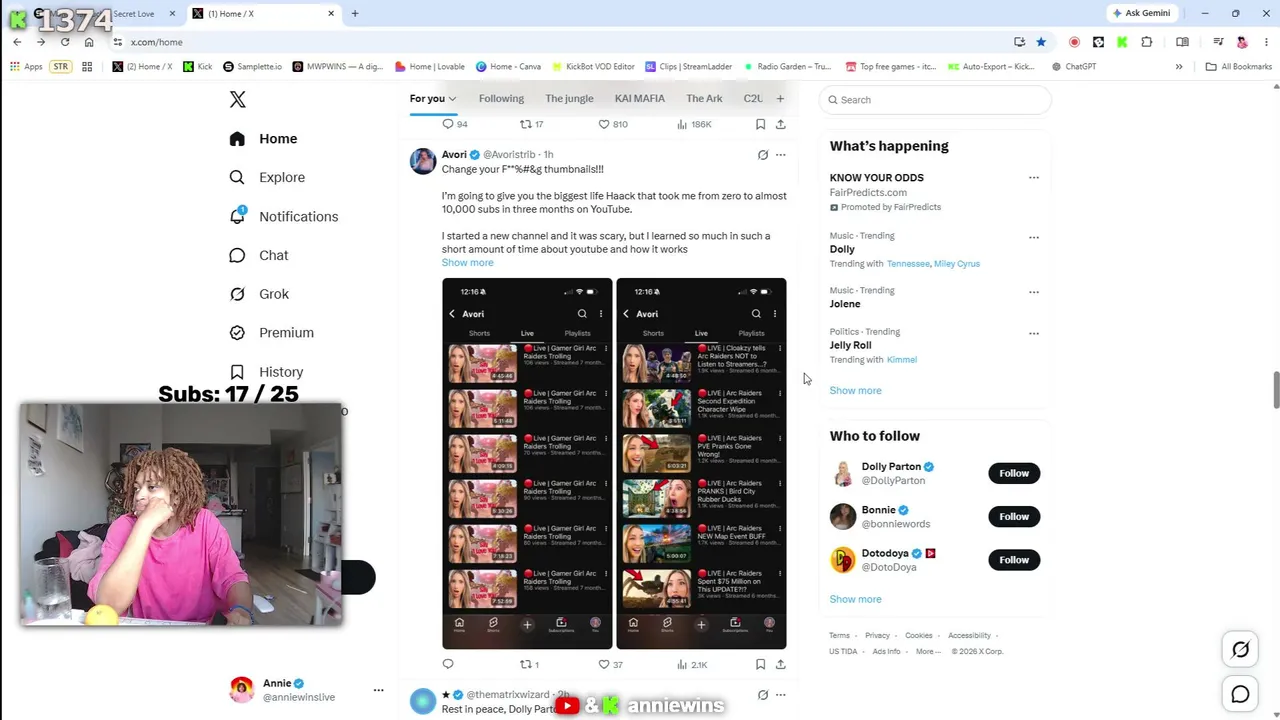Open Explore in the X sidebar
1280x720 pixels.
[x=267, y=177]
